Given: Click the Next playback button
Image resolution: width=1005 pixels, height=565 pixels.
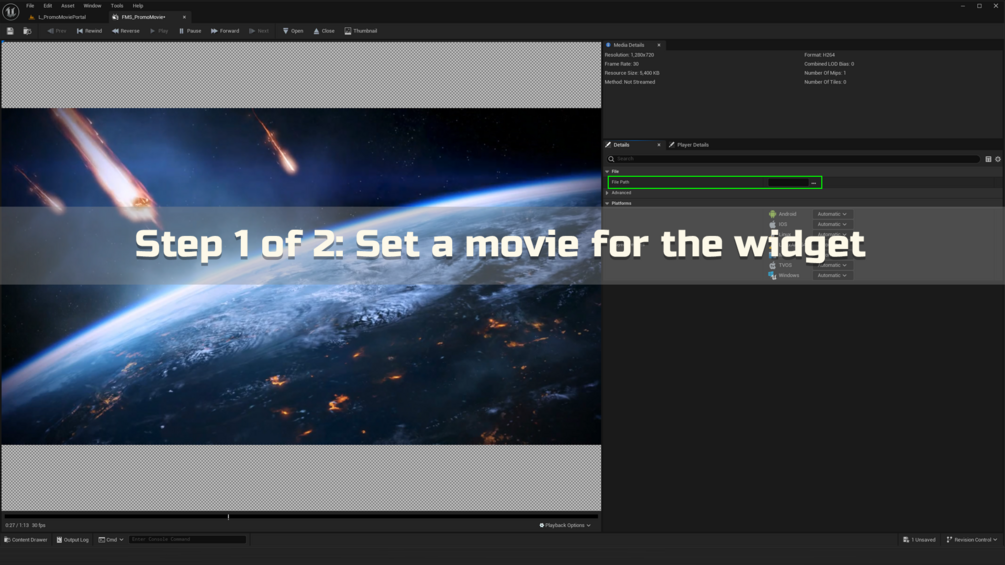Looking at the screenshot, I should [x=259, y=31].
